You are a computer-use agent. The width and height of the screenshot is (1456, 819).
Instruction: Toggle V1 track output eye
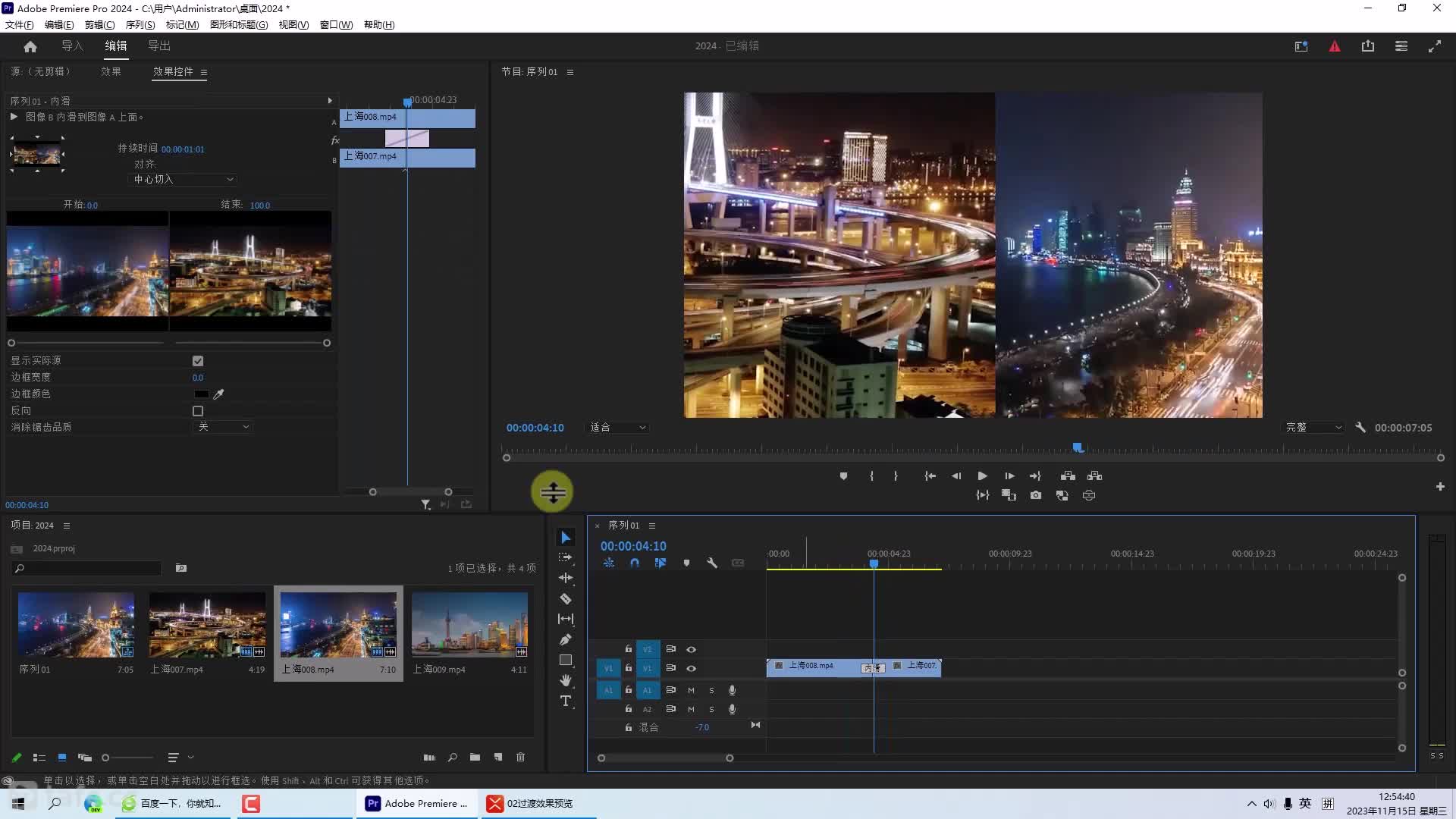tap(691, 669)
